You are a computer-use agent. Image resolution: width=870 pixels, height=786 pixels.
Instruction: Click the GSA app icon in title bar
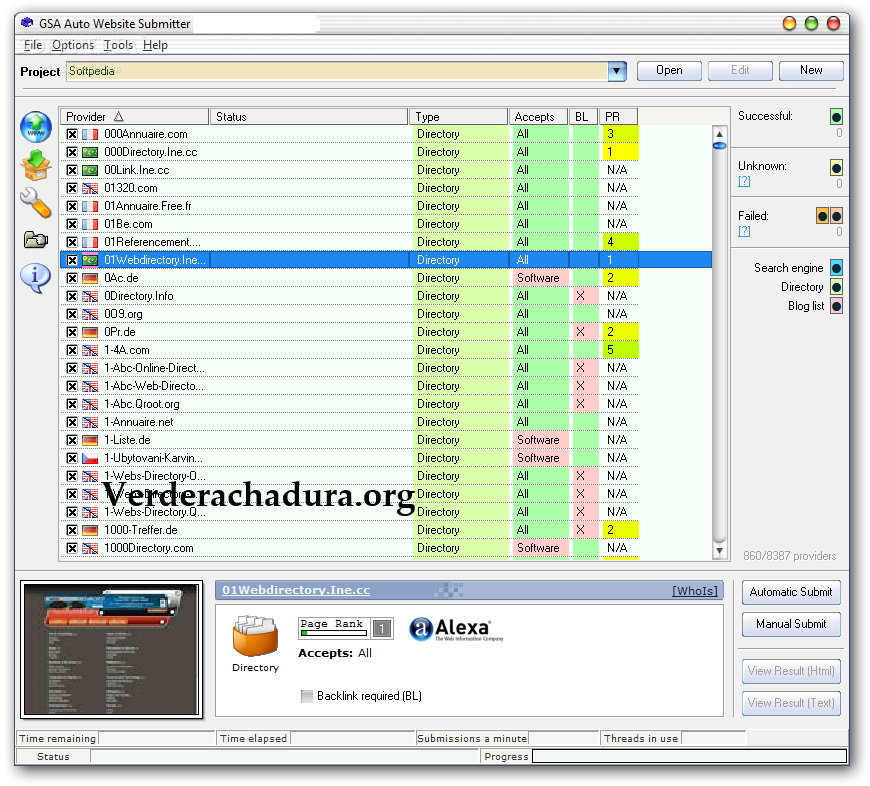click(x=27, y=23)
